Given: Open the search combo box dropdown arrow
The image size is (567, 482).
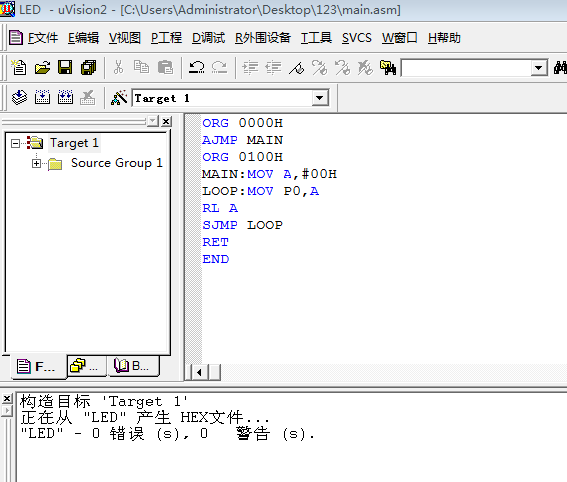Looking at the screenshot, I should tap(538, 68).
